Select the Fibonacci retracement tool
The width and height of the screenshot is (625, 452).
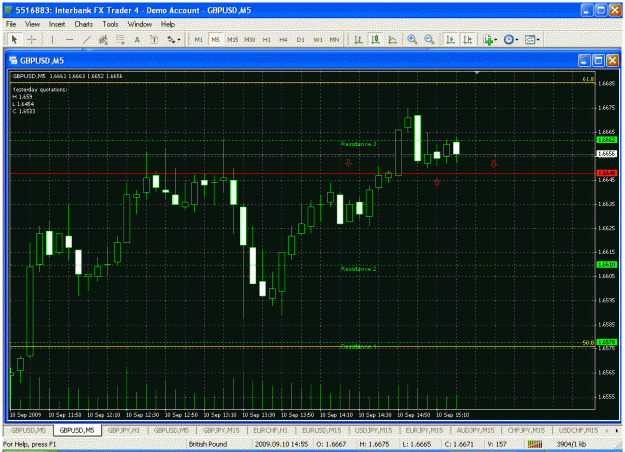coord(120,39)
